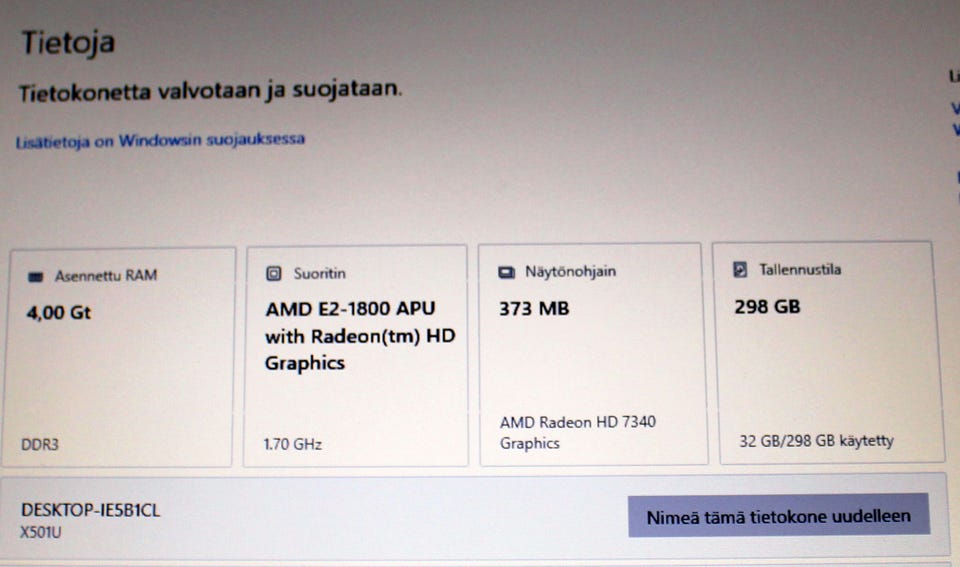Click the DDR3 memory type label
Viewport: 960px width, 567px height.
(x=40, y=444)
